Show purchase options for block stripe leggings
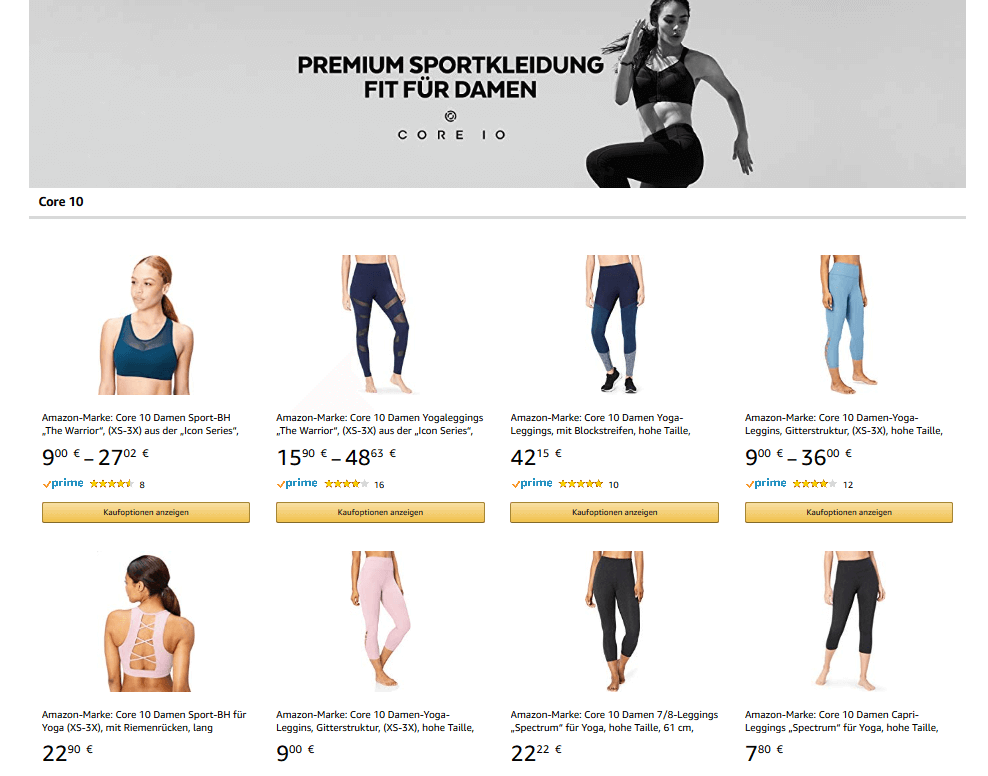This screenshot has width=988, height=776. [614, 512]
